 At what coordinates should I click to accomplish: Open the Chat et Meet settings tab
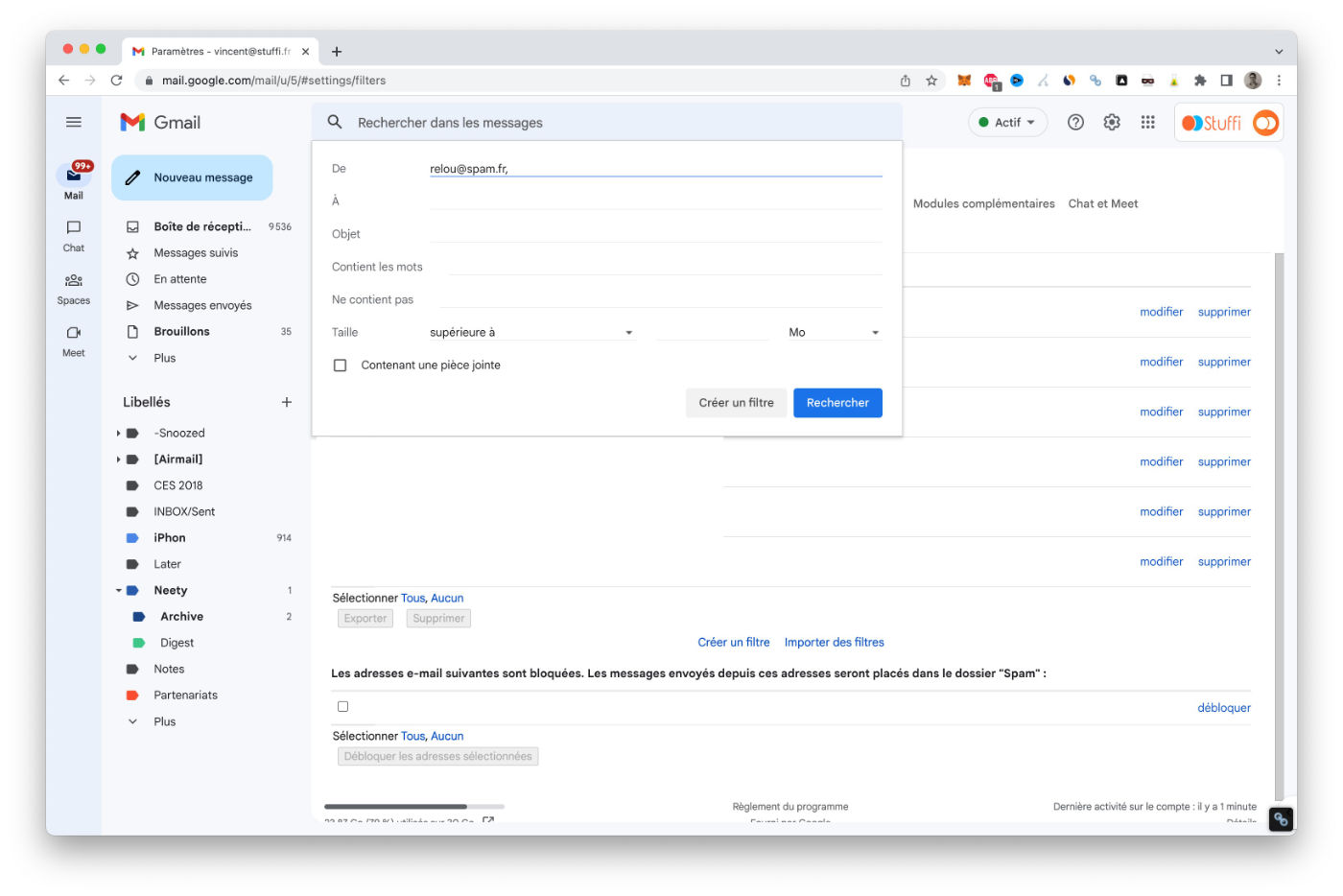coord(1102,203)
